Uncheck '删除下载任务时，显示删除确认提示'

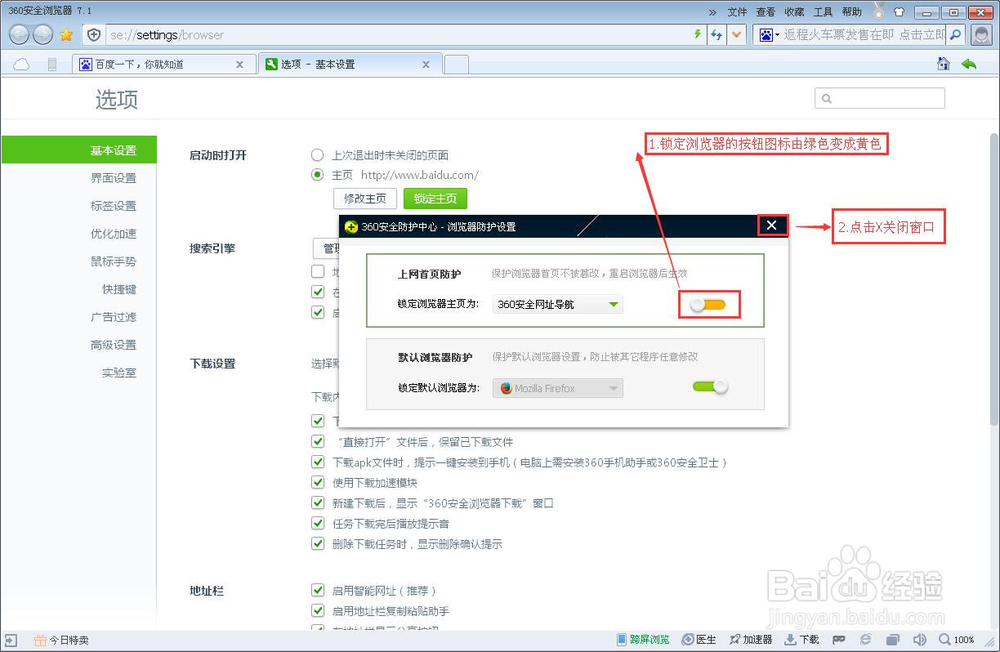(318, 544)
